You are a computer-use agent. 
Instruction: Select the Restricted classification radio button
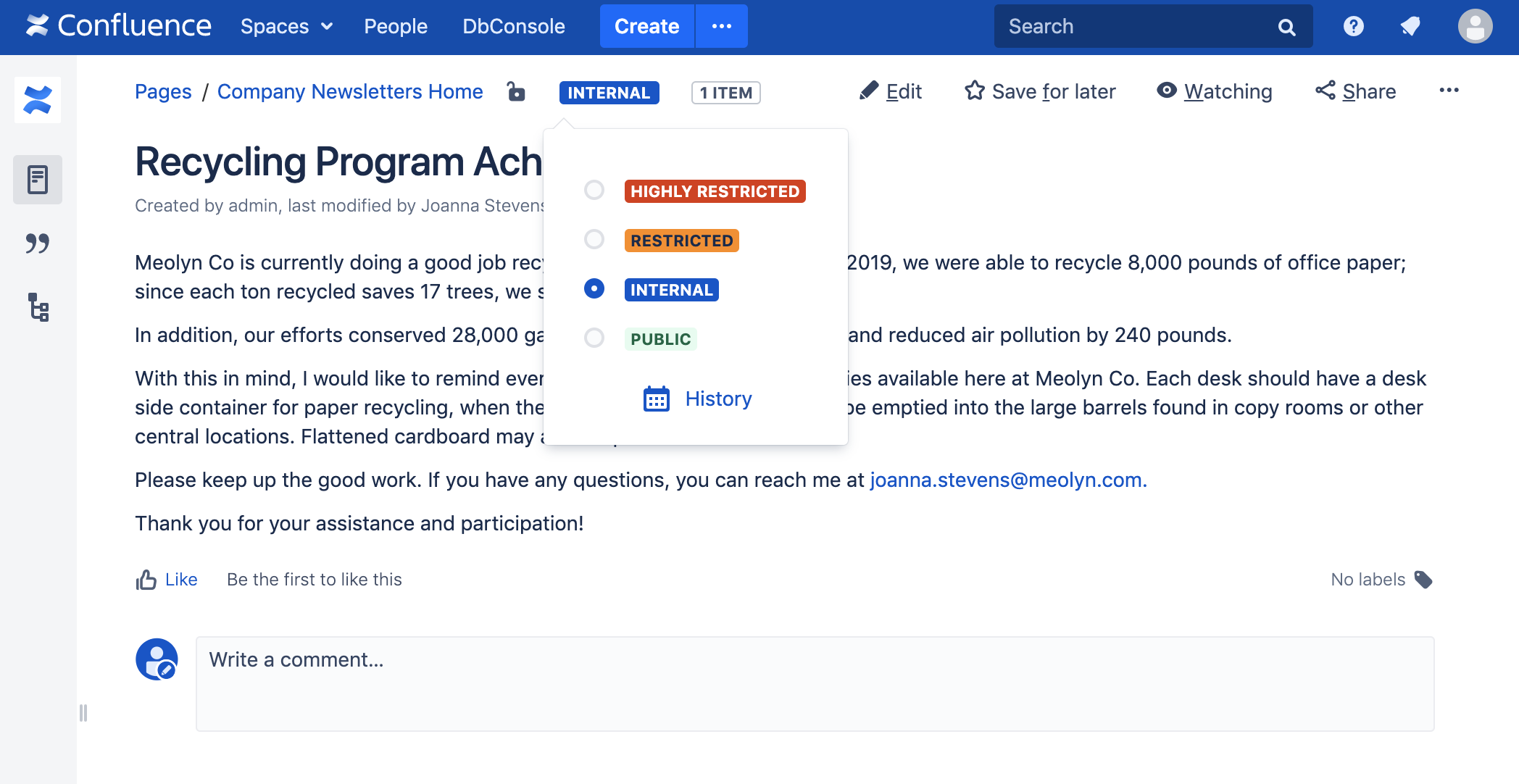click(x=594, y=240)
